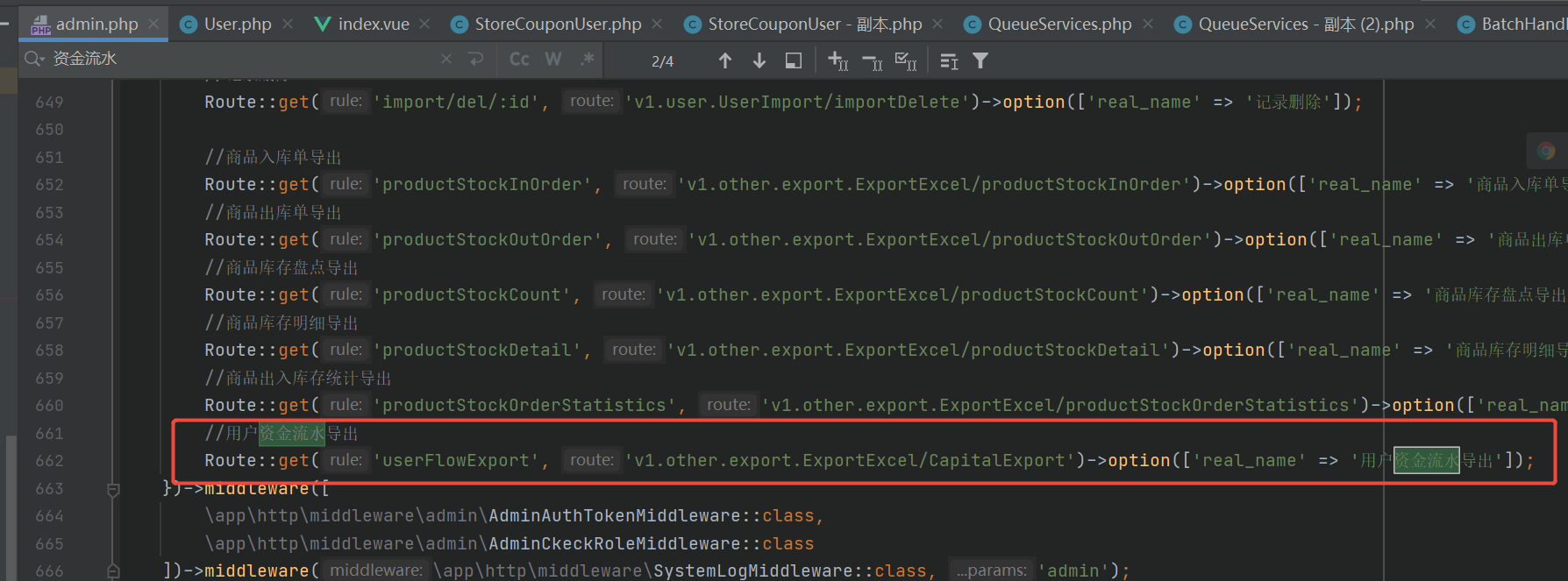The width and height of the screenshot is (1568, 581).
Task: Open in Chrome browser floating icon
Action: tap(1546, 151)
